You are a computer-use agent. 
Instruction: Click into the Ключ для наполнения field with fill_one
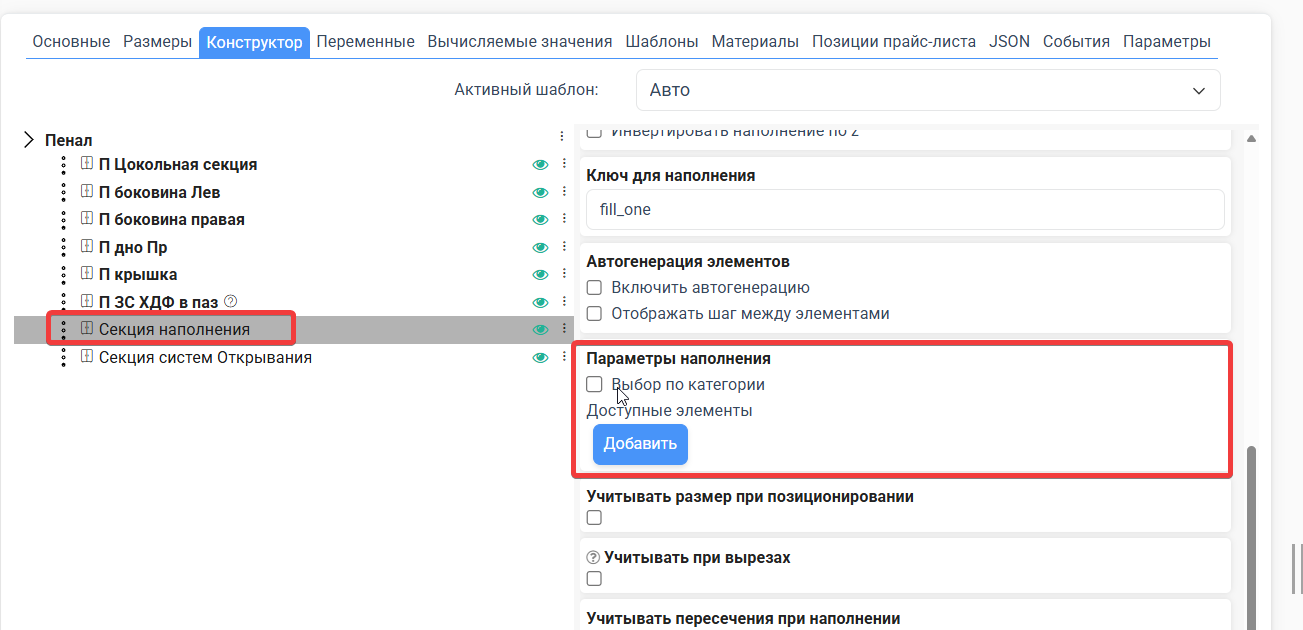click(x=905, y=210)
